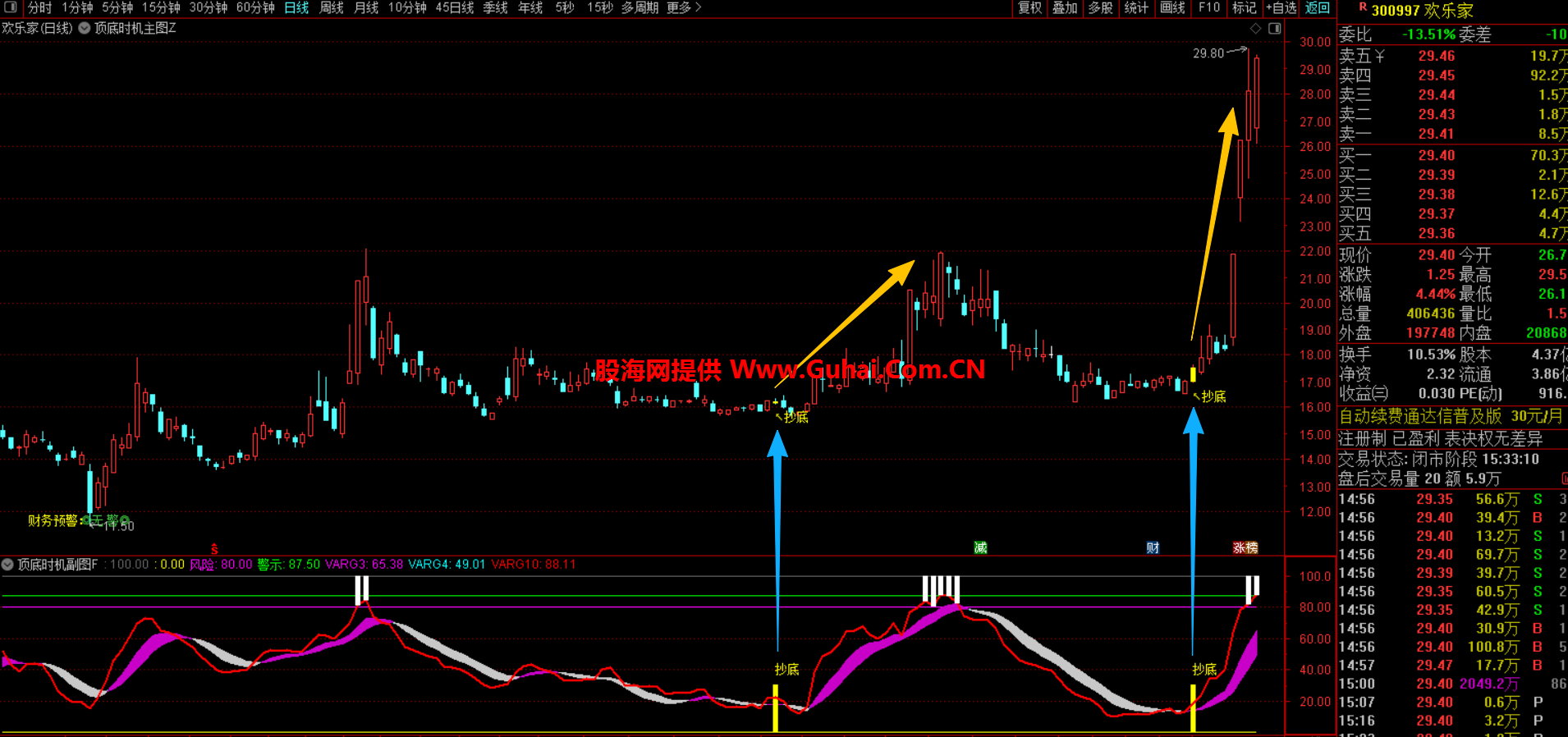Add stock via +自选 button
The image size is (1568, 737).
coord(1281,7)
